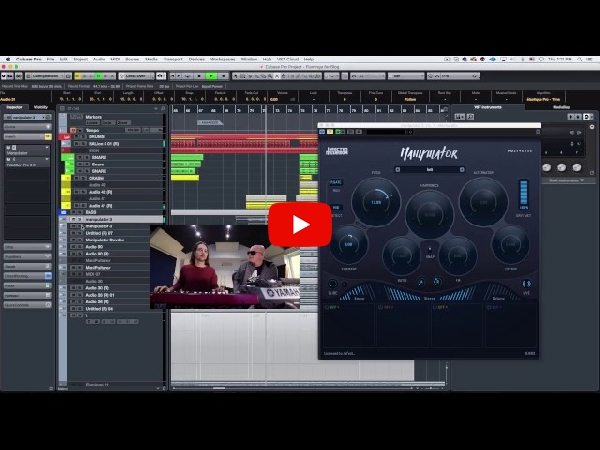Click the Stop button in the transport bar
Image resolution: width=600 pixels, height=450 pixels.
[x=199, y=76]
